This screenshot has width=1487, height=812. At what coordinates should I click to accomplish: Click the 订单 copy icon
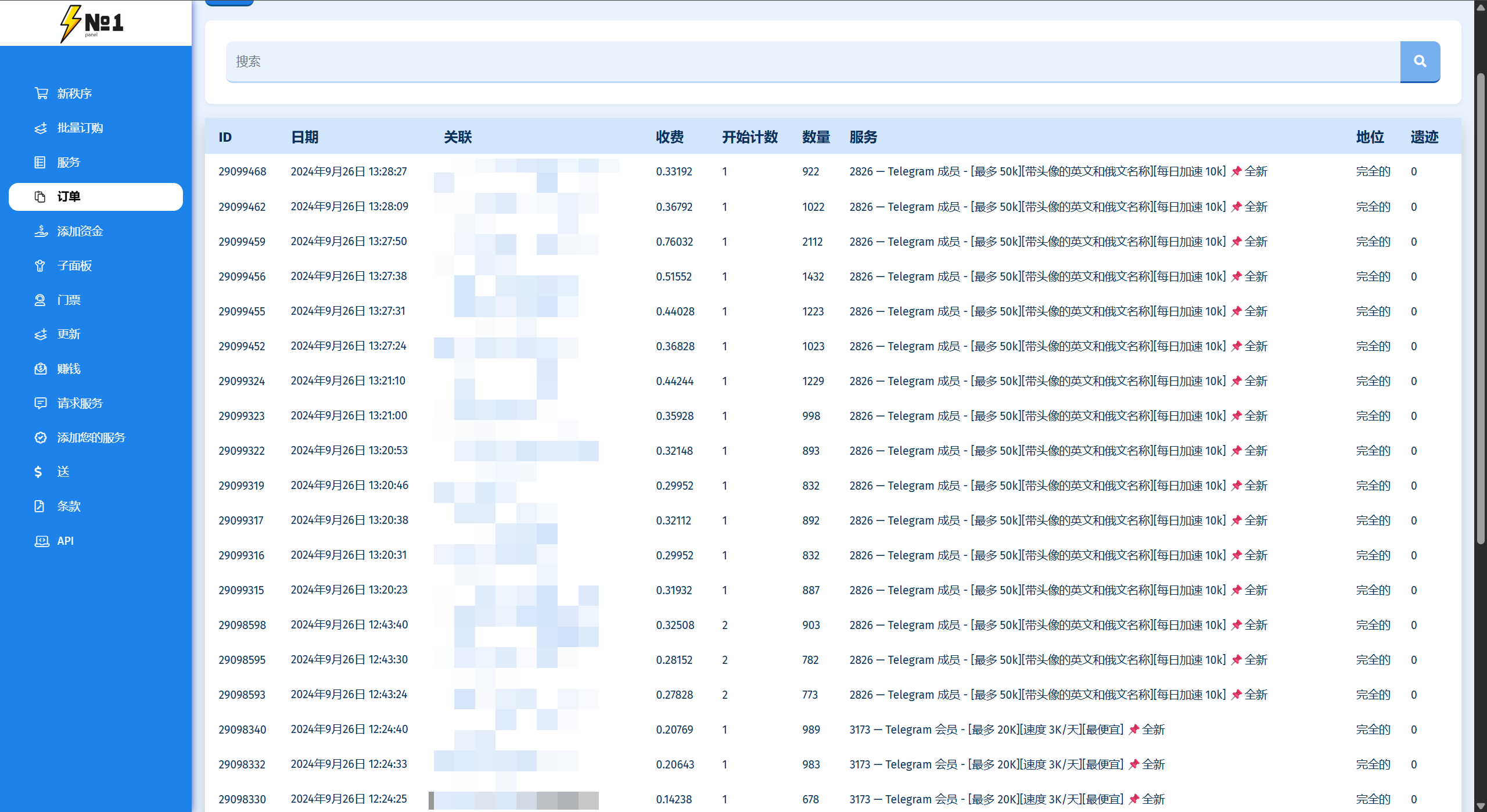click(x=40, y=197)
